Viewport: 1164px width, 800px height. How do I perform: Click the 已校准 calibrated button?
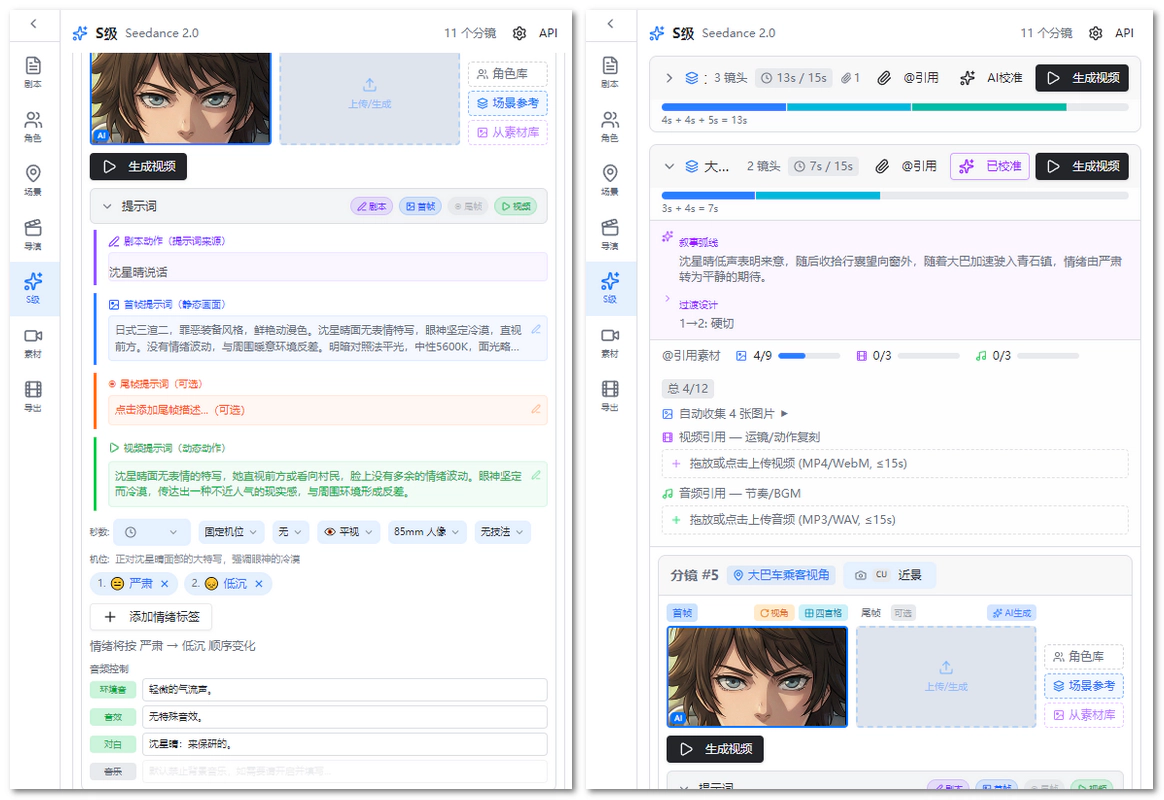click(989, 166)
